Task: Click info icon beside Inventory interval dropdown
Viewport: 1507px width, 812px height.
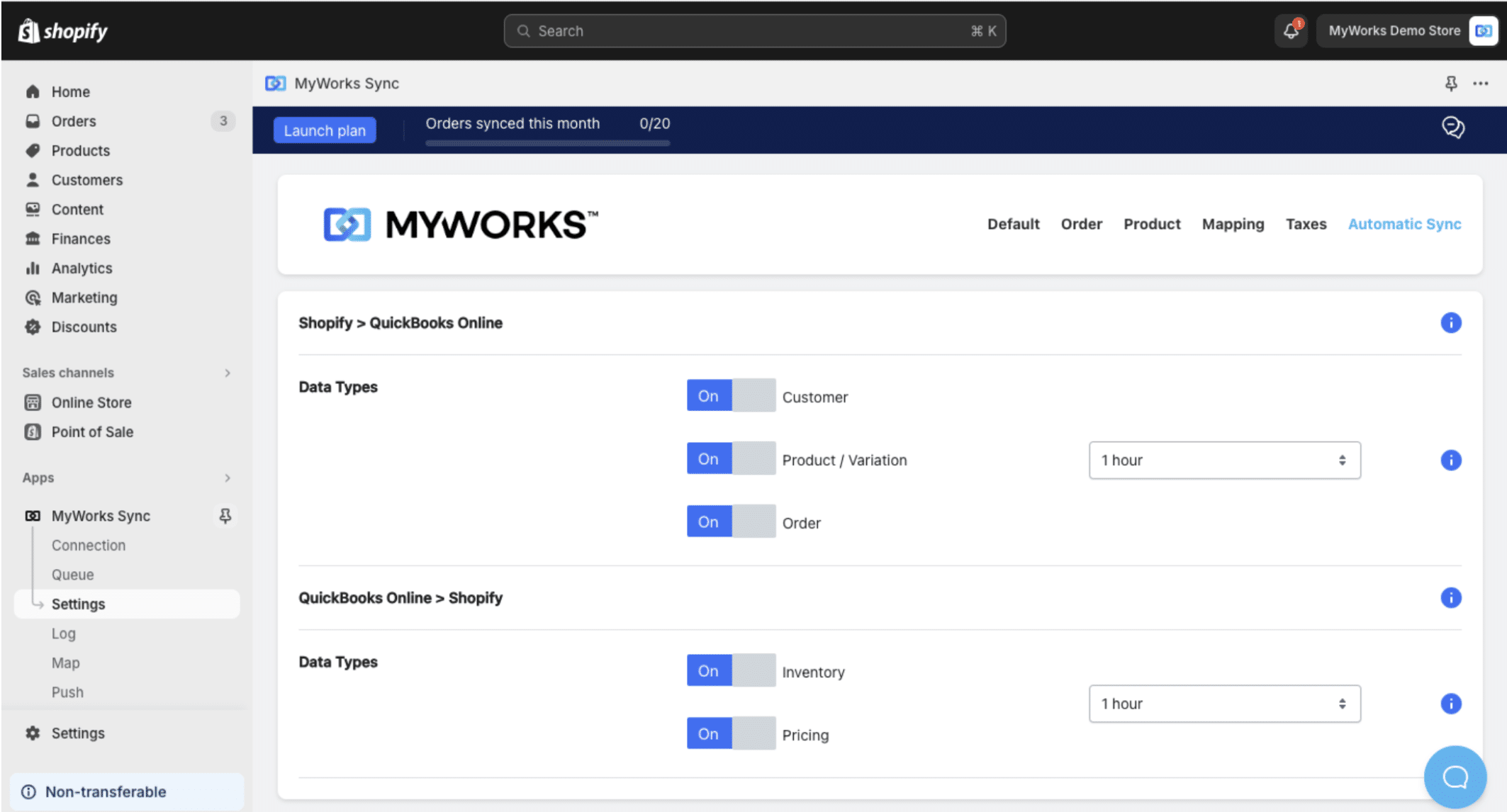Action: pyautogui.click(x=1451, y=704)
